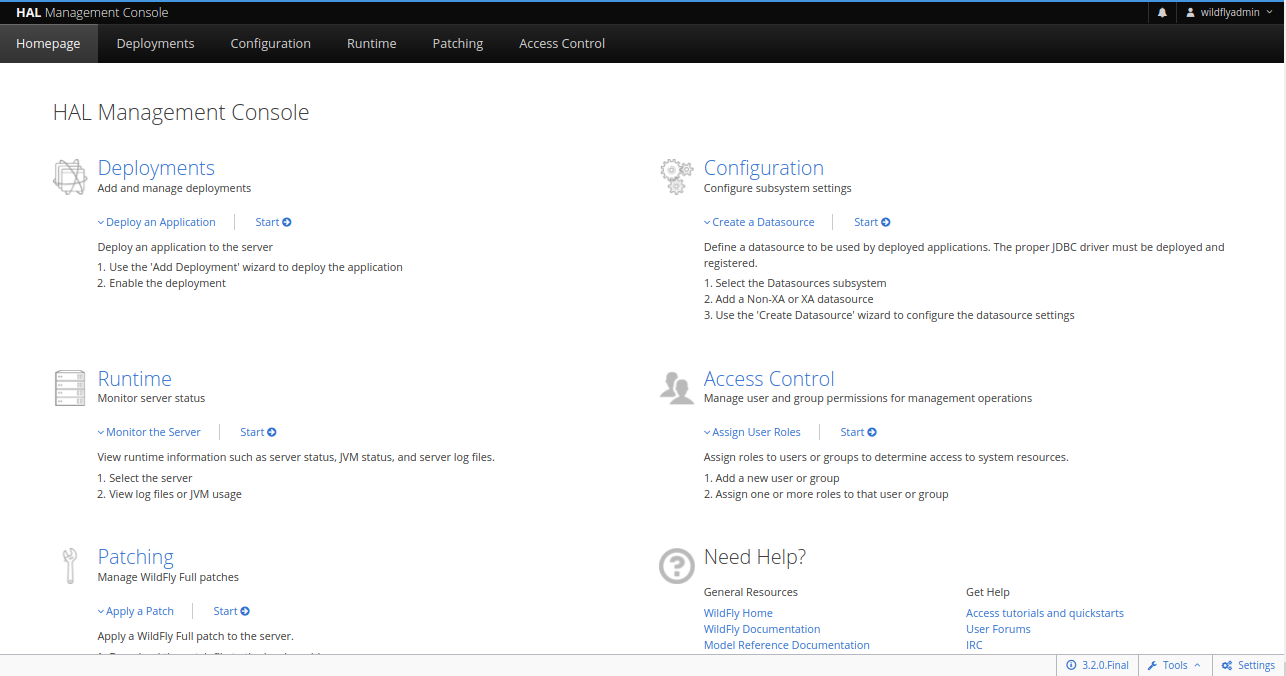Open the Tools menu in footer
The height and width of the screenshot is (676, 1286).
tap(1174, 665)
